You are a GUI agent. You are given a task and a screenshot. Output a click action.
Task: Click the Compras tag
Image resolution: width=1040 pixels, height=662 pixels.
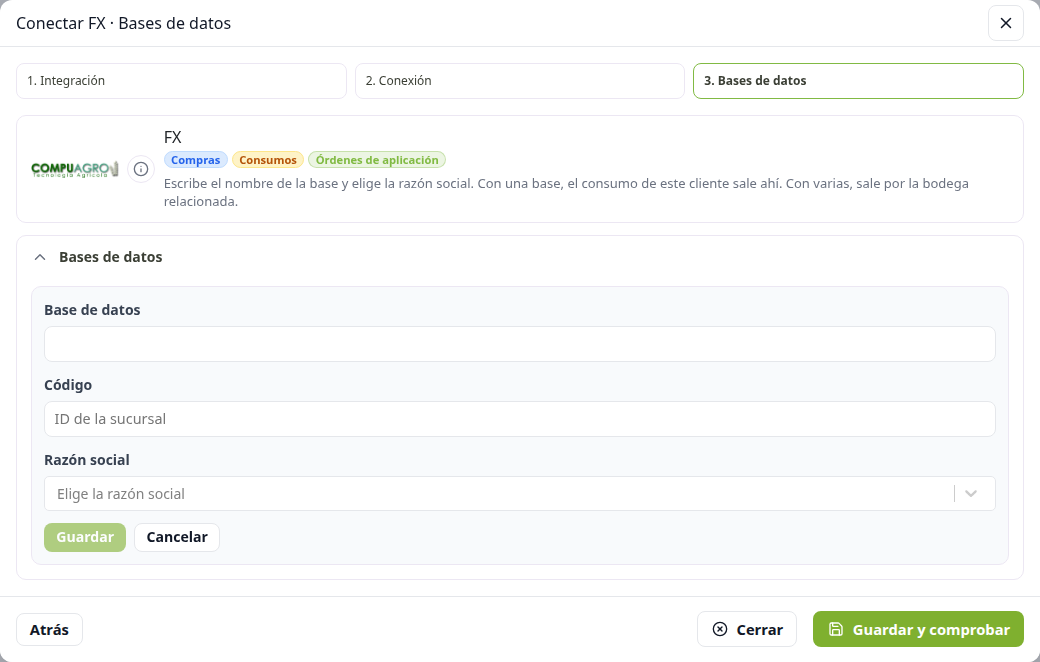[x=196, y=160]
